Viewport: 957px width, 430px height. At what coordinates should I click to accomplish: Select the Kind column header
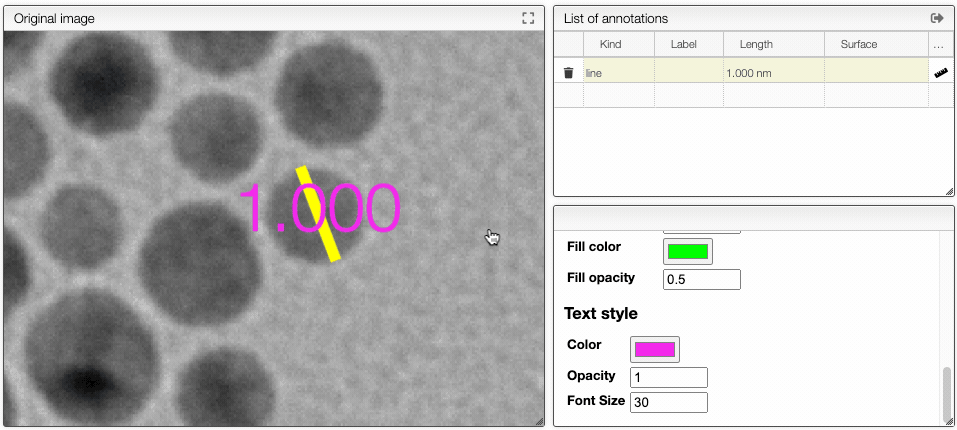(619, 44)
